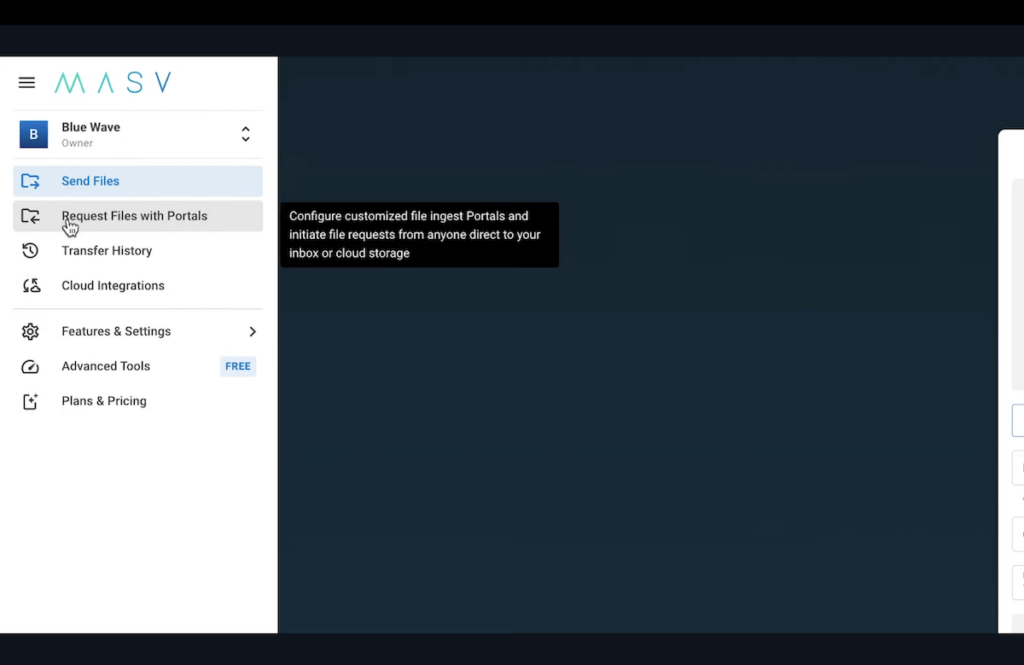Screen dimensions: 1024x665
Task: Open Plans & Pricing
Action: point(103,400)
